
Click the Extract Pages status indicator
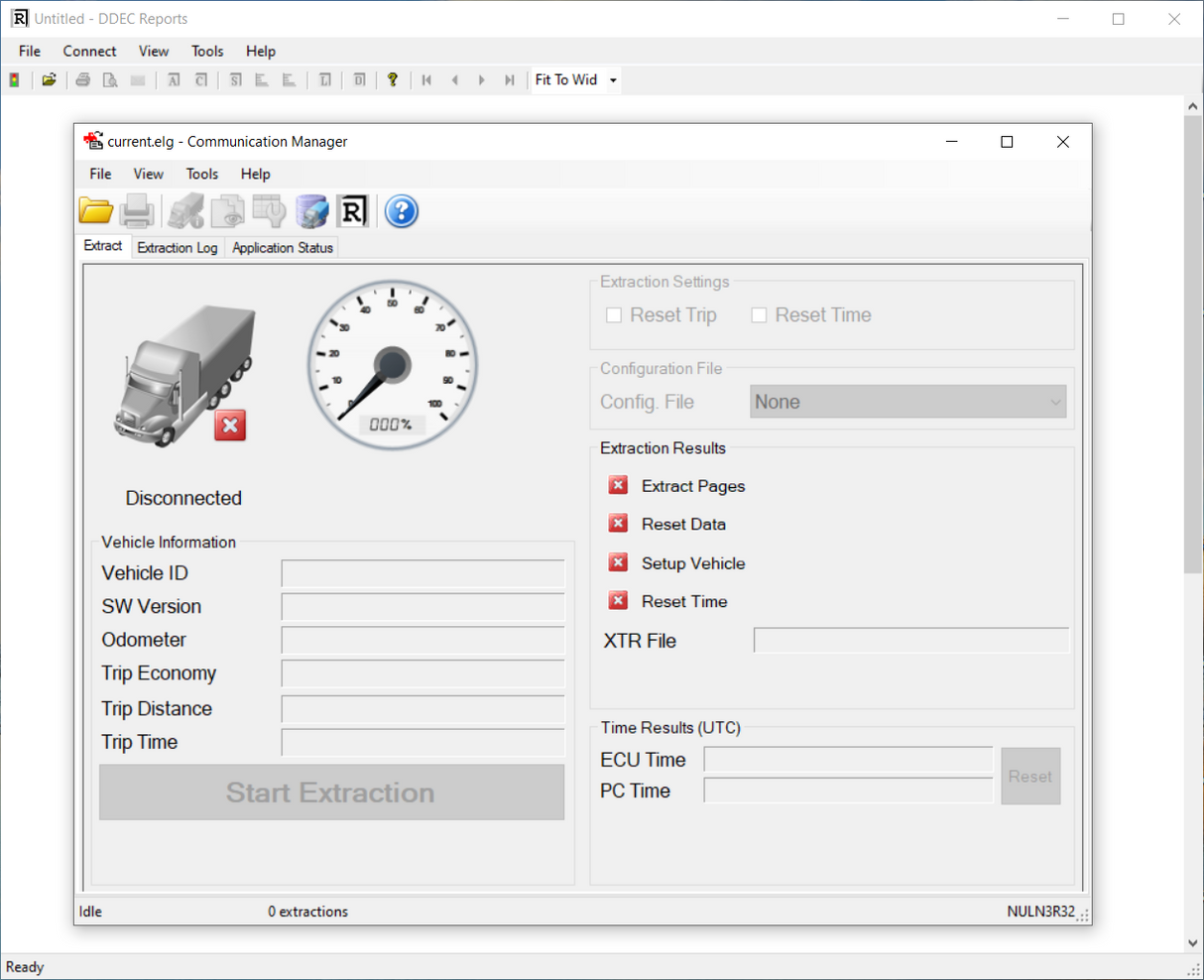[x=617, y=485]
